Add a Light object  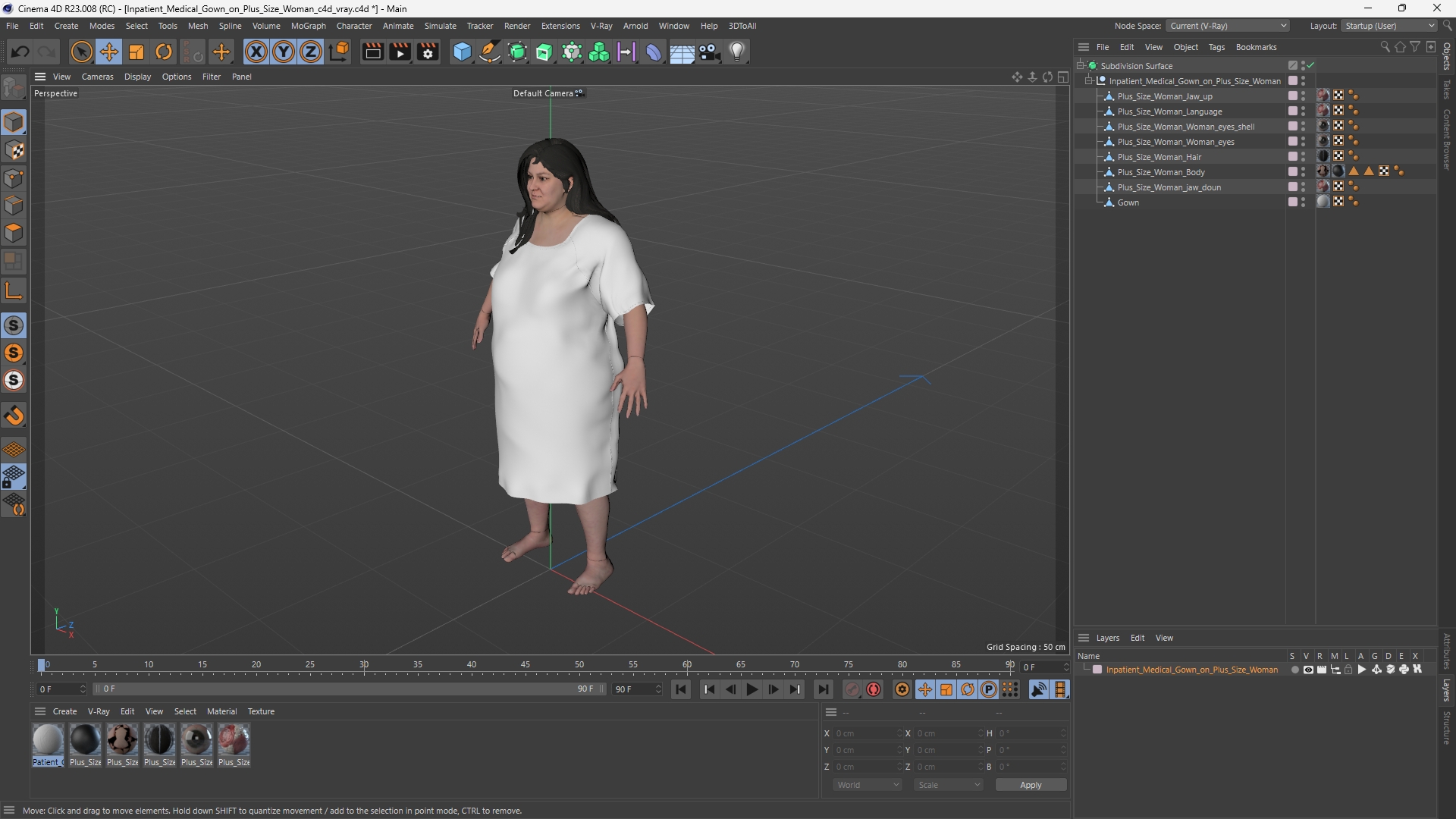click(x=737, y=52)
